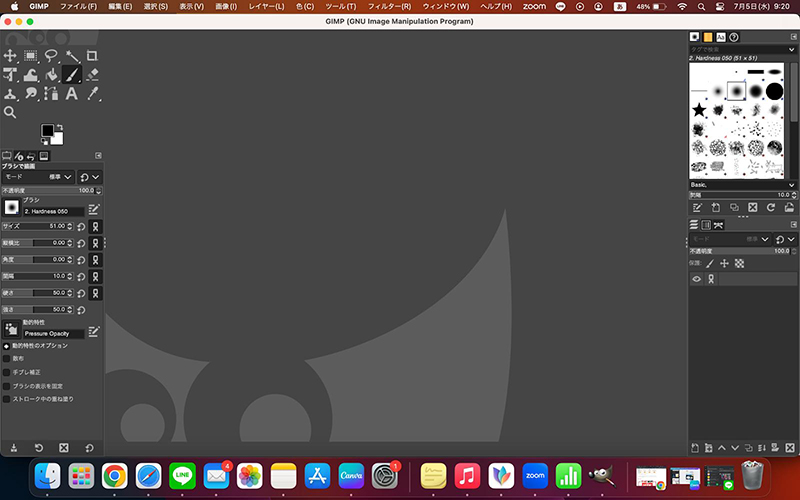Toggle link hardness to brush default
This screenshot has height=500, width=800.
(95, 293)
